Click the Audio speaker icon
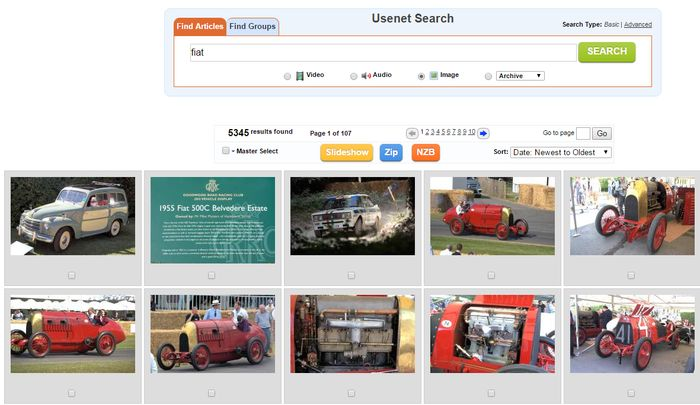The width and height of the screenshot is (700, 405). click(366, 76)
